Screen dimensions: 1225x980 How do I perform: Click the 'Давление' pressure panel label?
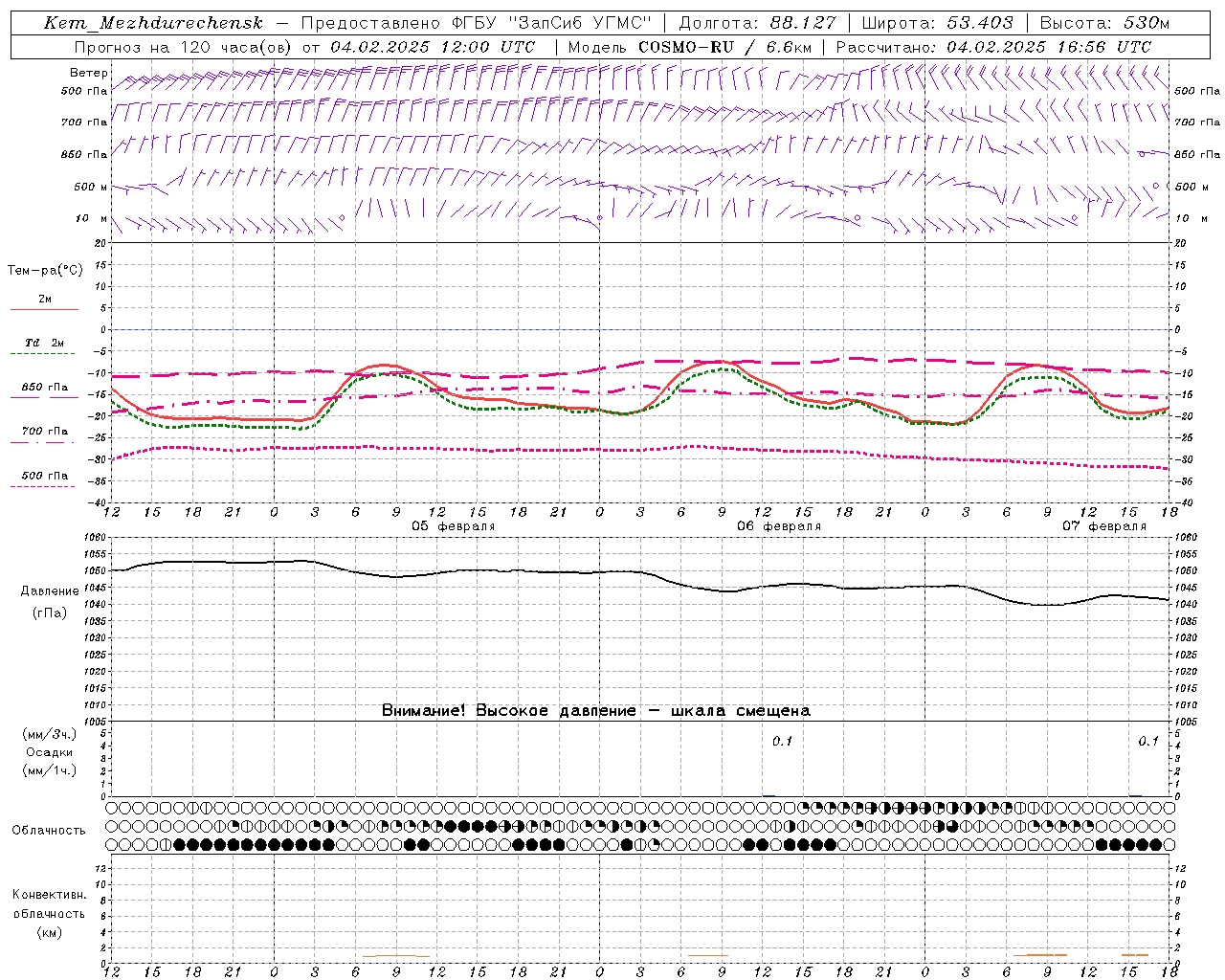50,591
